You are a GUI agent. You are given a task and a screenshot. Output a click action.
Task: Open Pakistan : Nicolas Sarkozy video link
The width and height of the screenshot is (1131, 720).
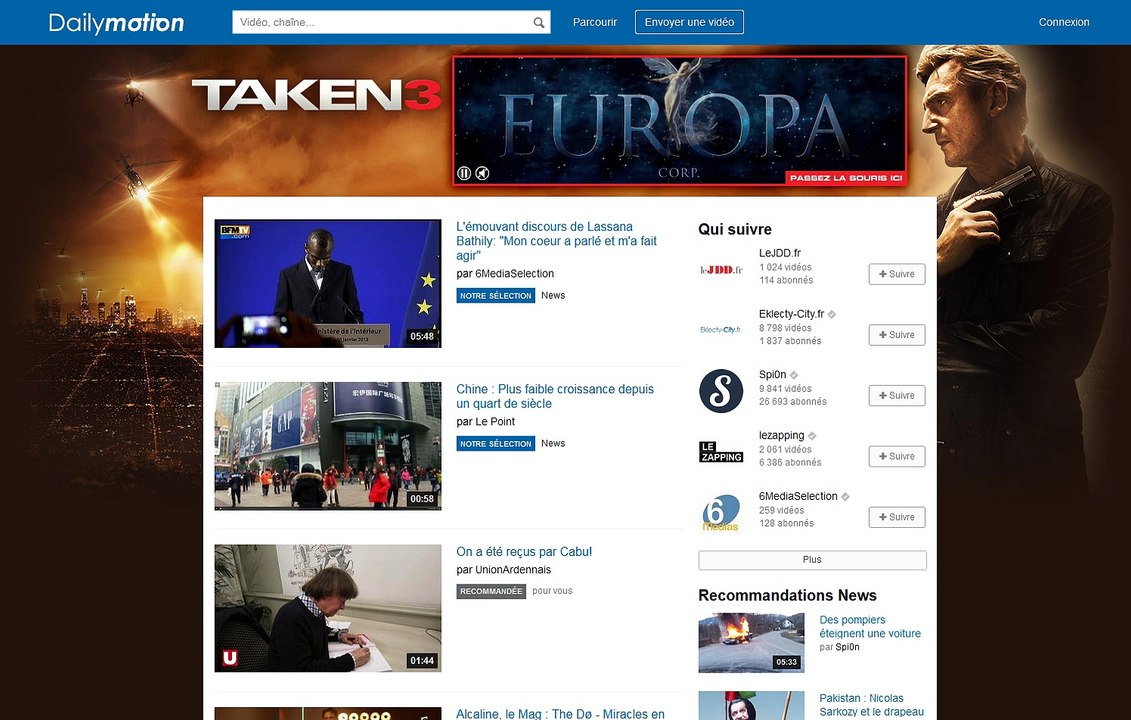(871, 706)
